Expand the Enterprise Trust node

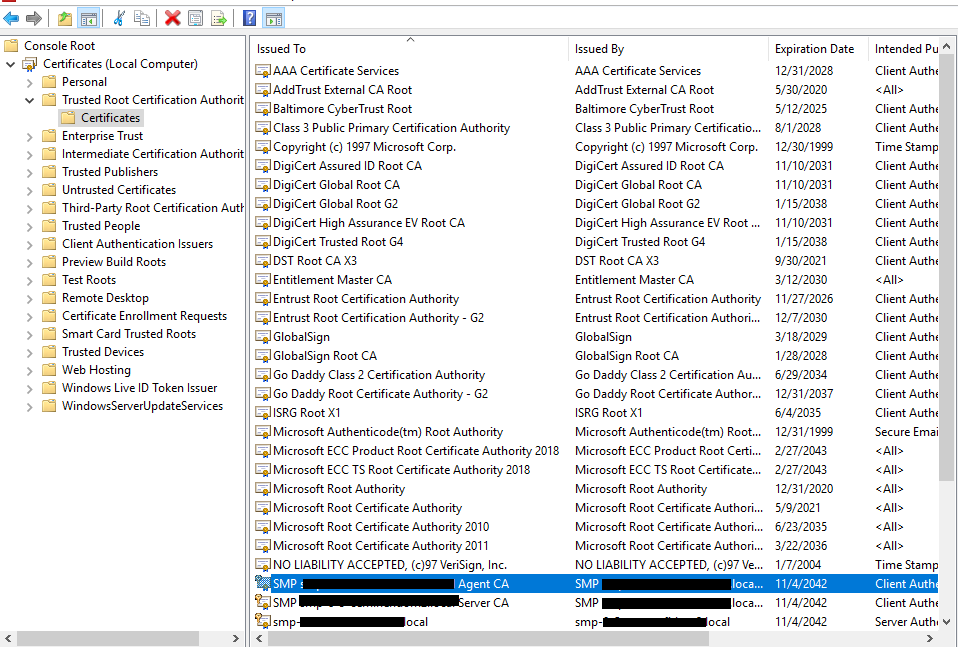(x=29, y=136)
